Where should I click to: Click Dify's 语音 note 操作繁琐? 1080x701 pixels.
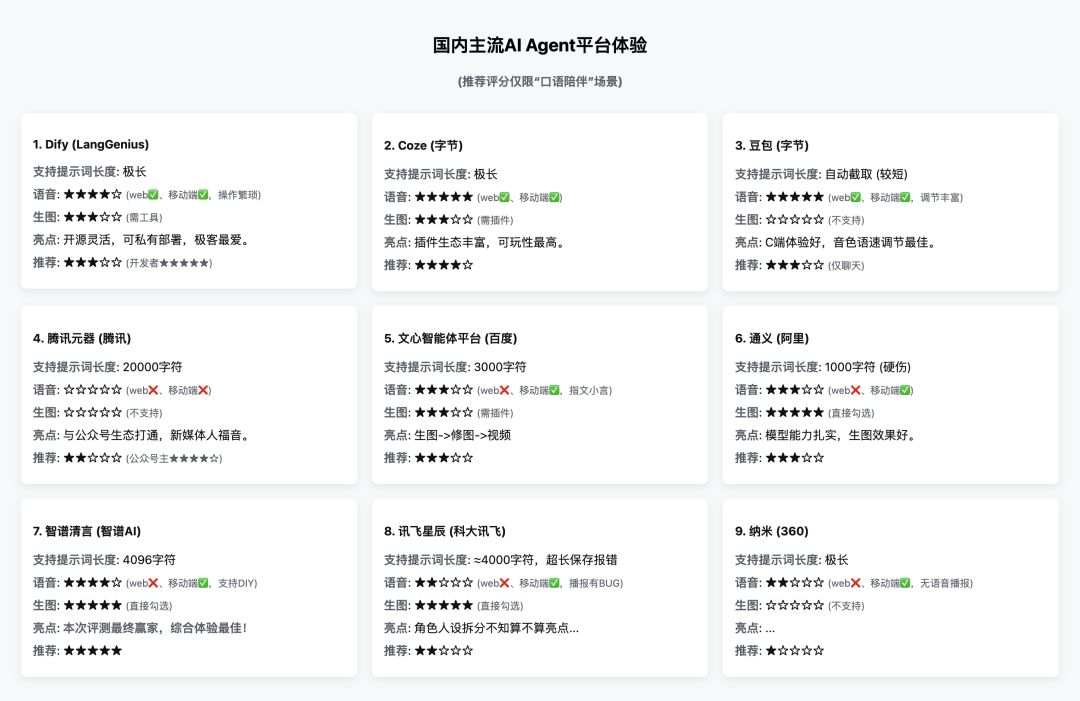239,195
